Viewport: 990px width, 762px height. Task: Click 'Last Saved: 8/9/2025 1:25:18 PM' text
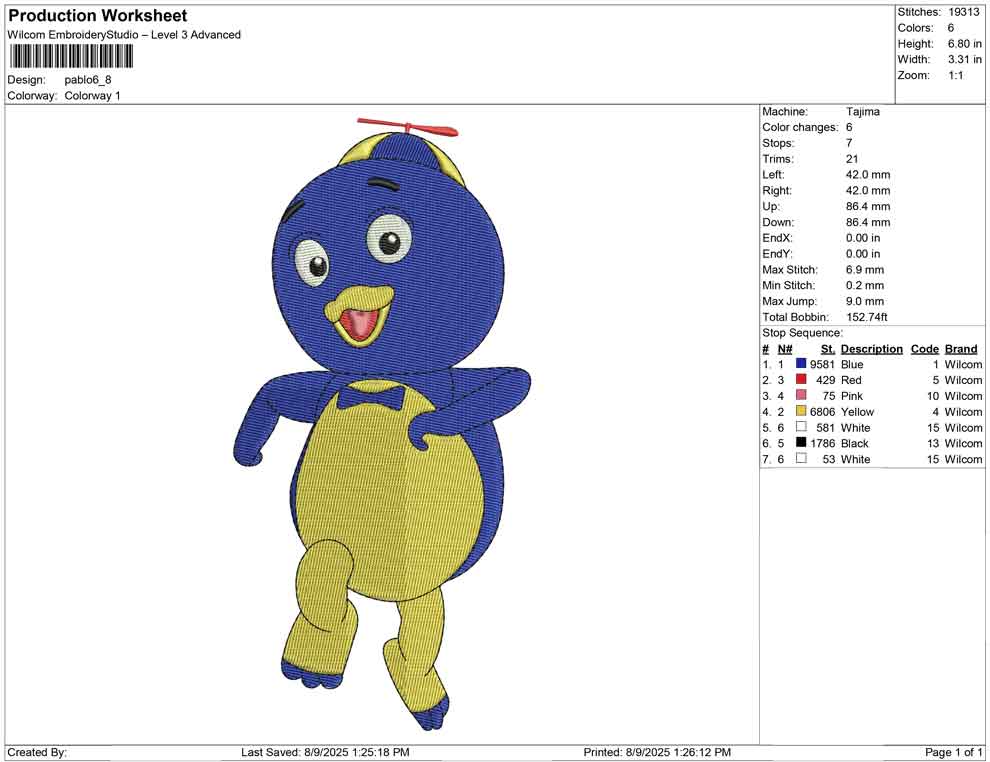[x=325, y=752]
